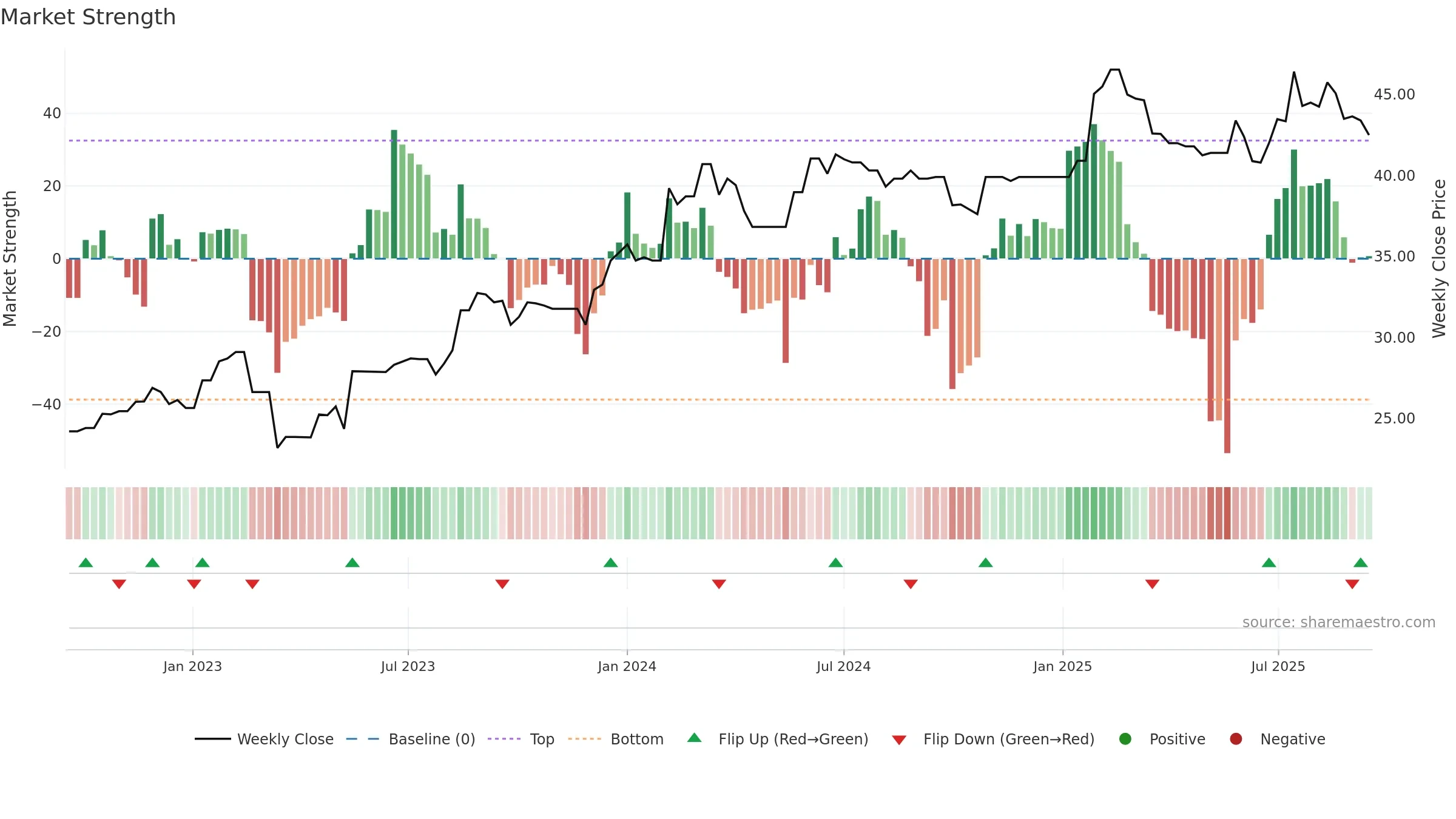Toggle the Bottom dotted line legend entry
Viewport: 1456px width, 819px height.
[616, 739]
